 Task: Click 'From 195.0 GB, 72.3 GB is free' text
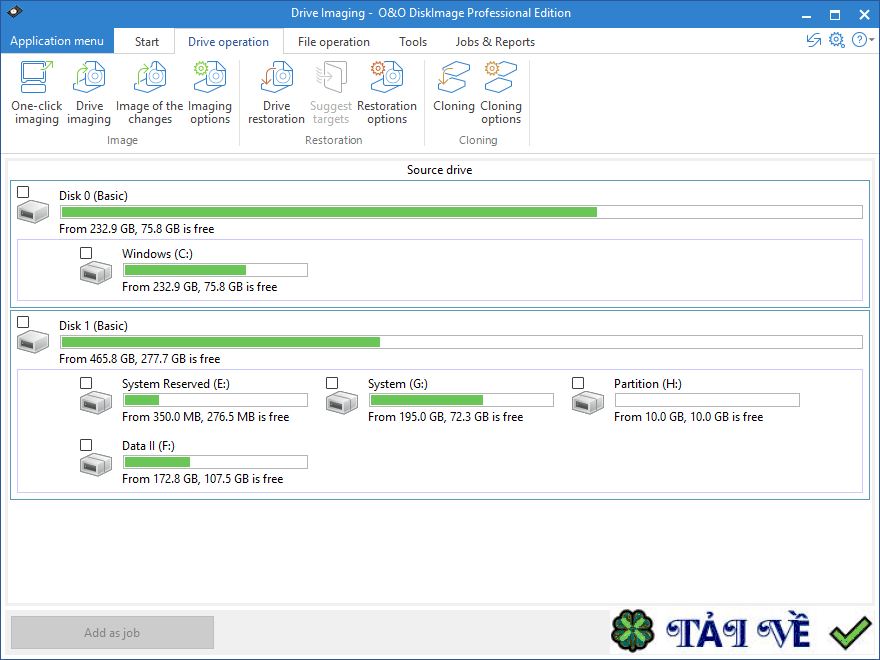446,417
